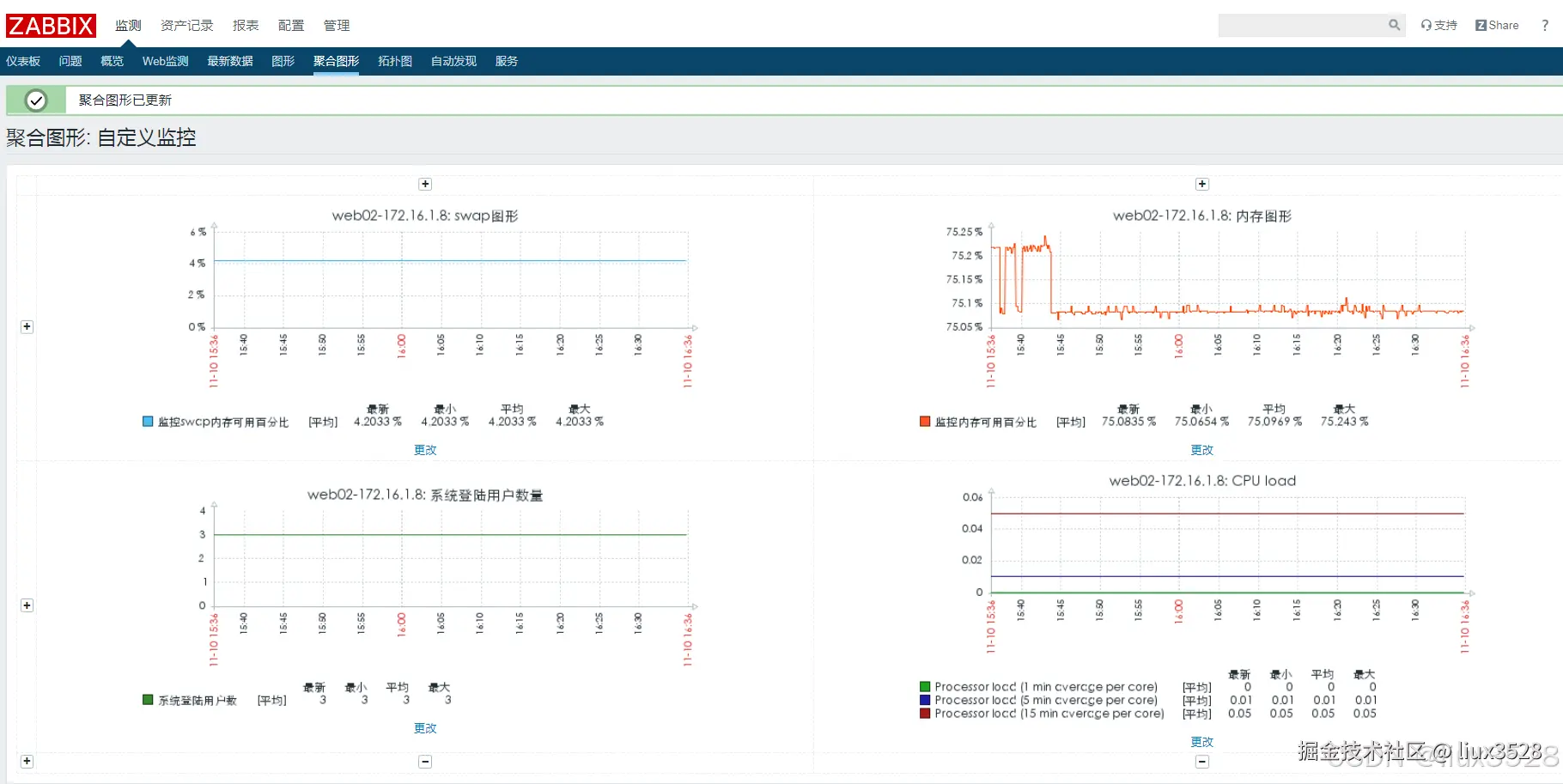Click the ZABBIX logo
Image resolution: width=1563 pixels, height=784 pixels.
click(51, 26)
